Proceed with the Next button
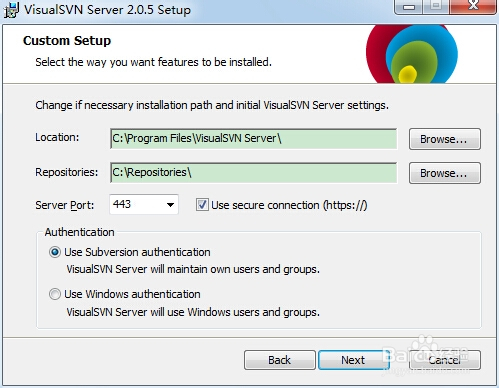Viewport: 499px width, 388px height. coord(354,360)
